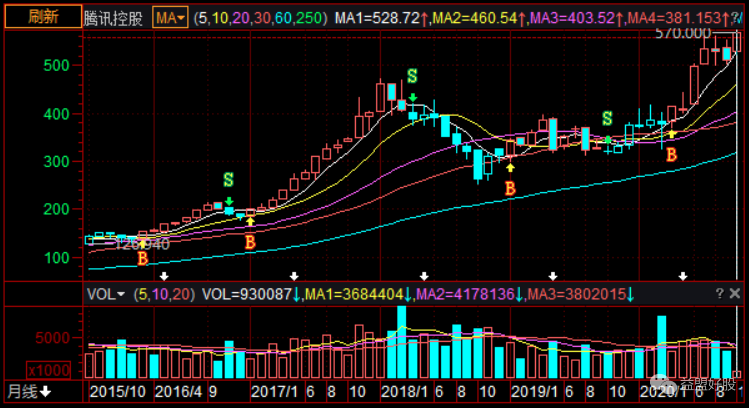Open help question mark in volume panel
This screenshot has width=749, height=408.
[719, 294]
